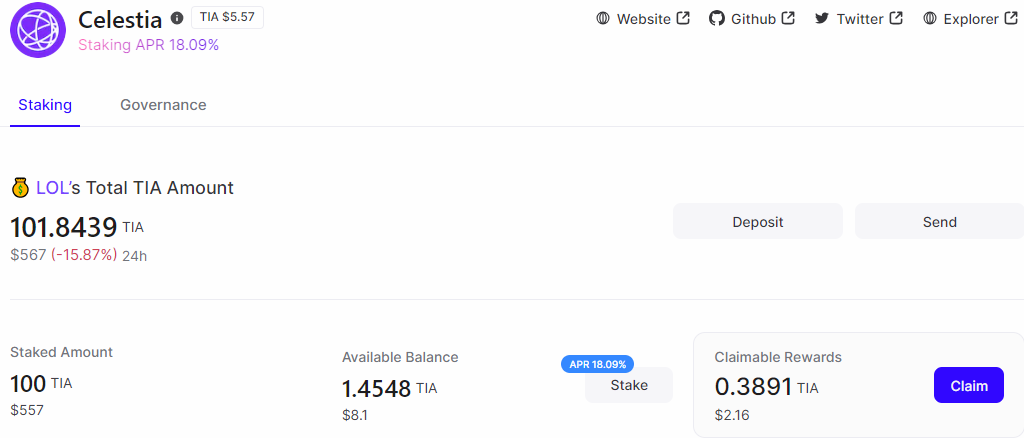Screen dimensions: 1024x438
Task: Click the external-link arrow after Explorer
Action: click(1010, 18)
